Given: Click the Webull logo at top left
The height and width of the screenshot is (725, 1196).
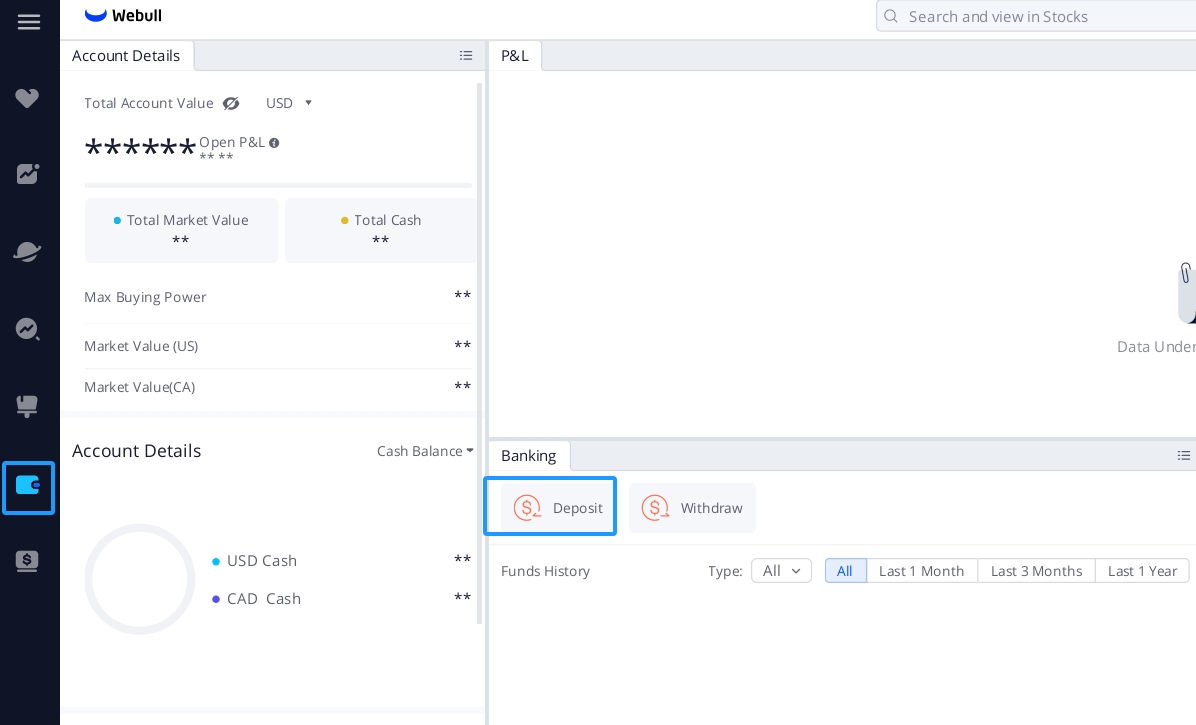Looking at the screenshot, I should point(122,15).
